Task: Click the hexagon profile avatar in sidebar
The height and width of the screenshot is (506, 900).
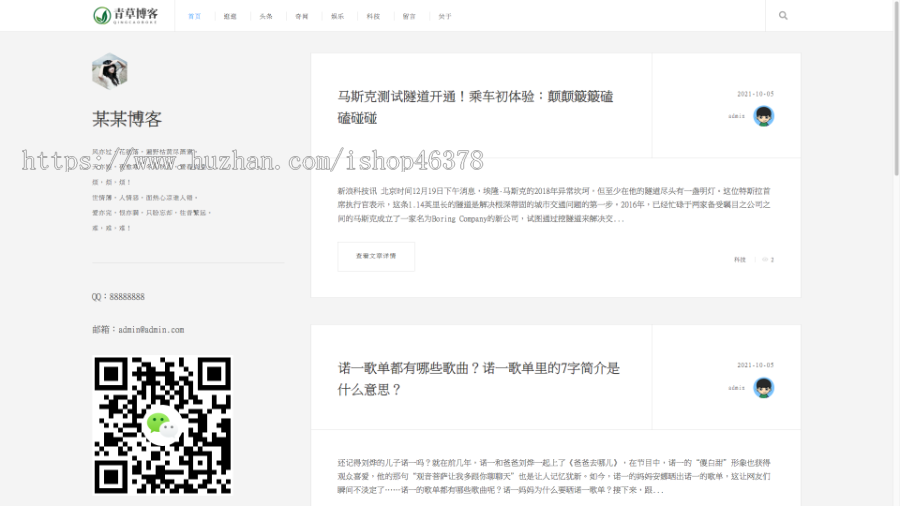Action: click(x=110, y=71)
